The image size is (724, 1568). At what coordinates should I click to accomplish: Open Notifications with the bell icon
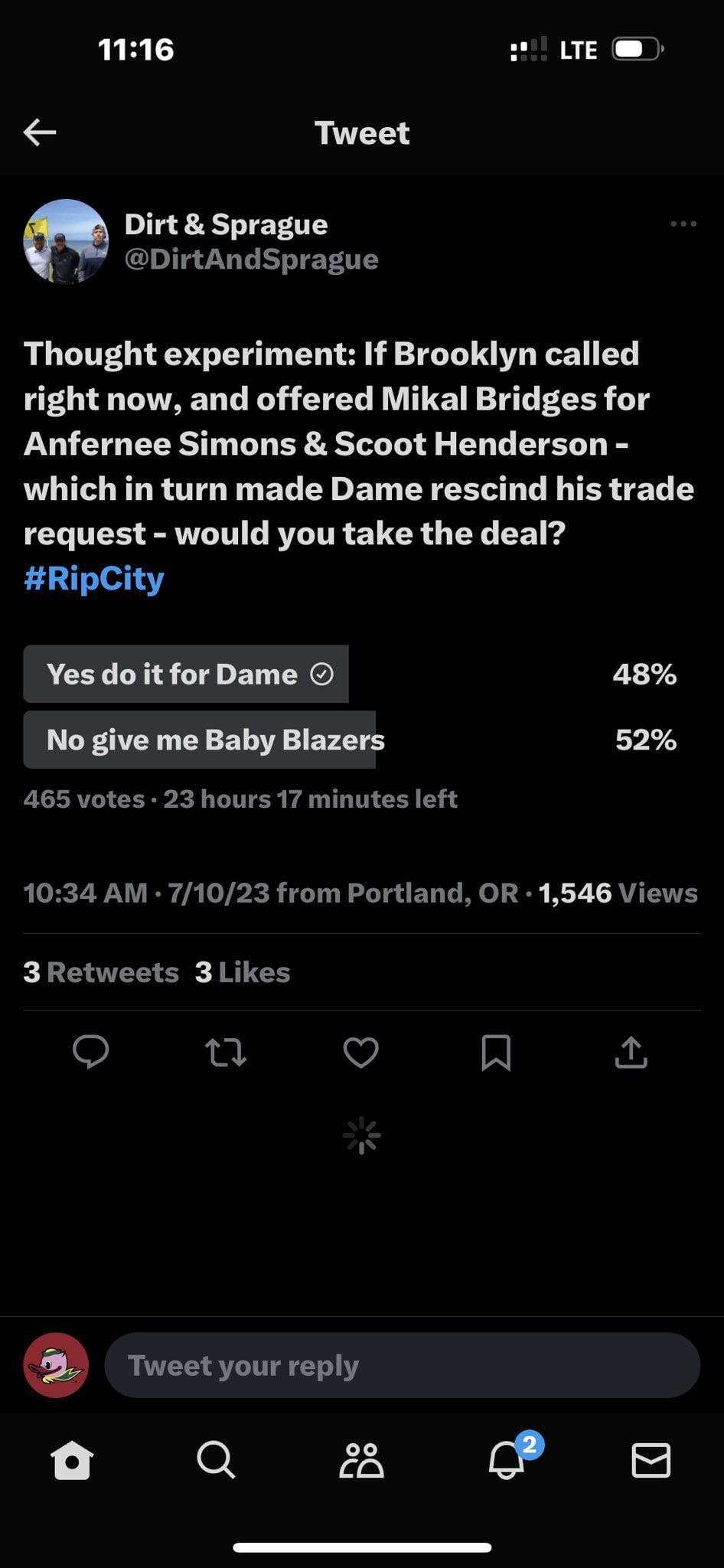tap(507, 1460)
